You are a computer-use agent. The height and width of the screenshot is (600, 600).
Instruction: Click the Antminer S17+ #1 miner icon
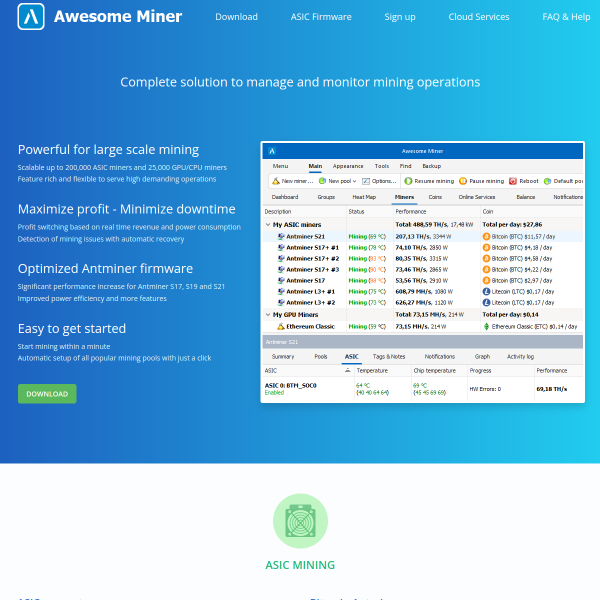point(281,248)
